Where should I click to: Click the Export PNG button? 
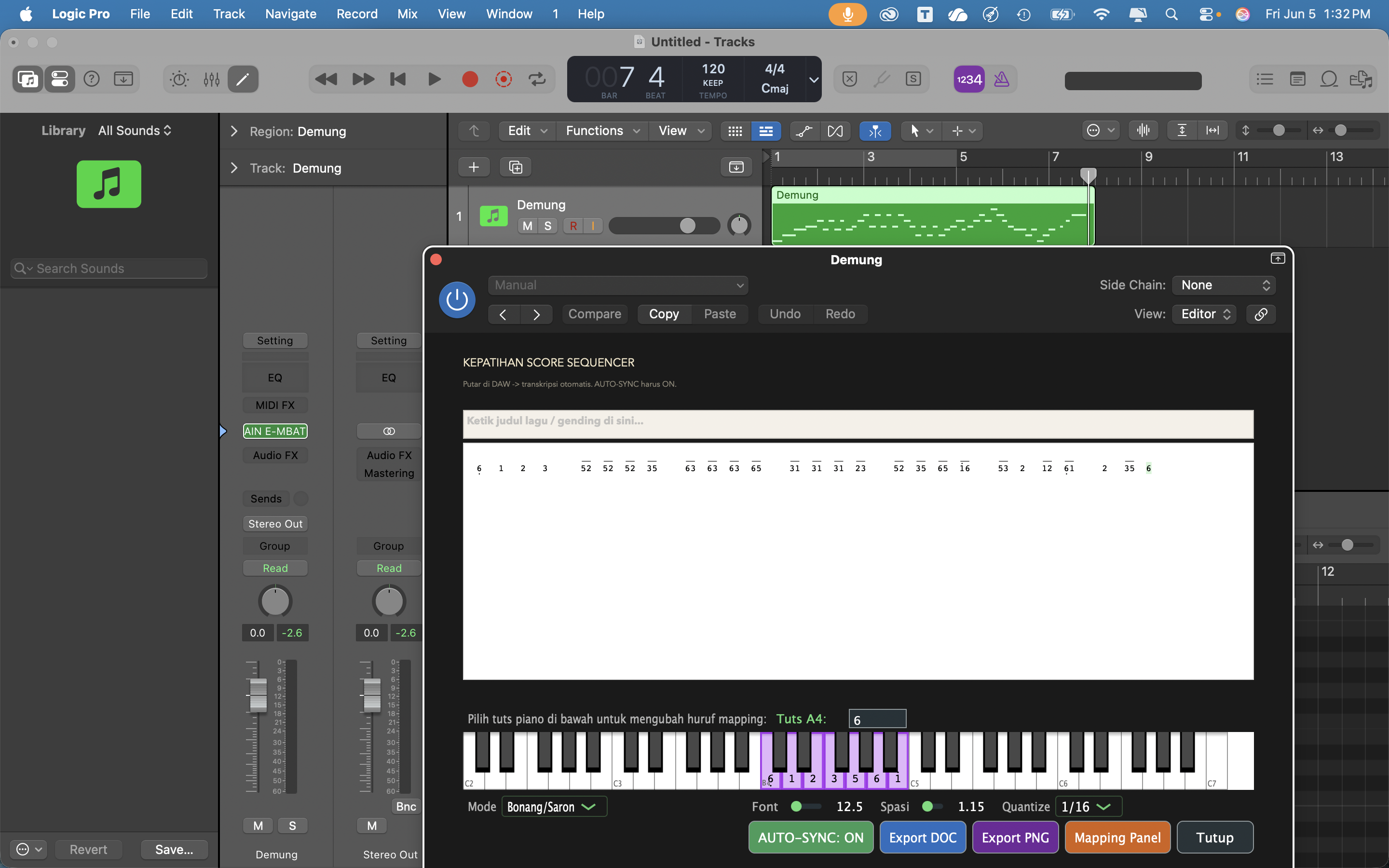pos(1015,838)
